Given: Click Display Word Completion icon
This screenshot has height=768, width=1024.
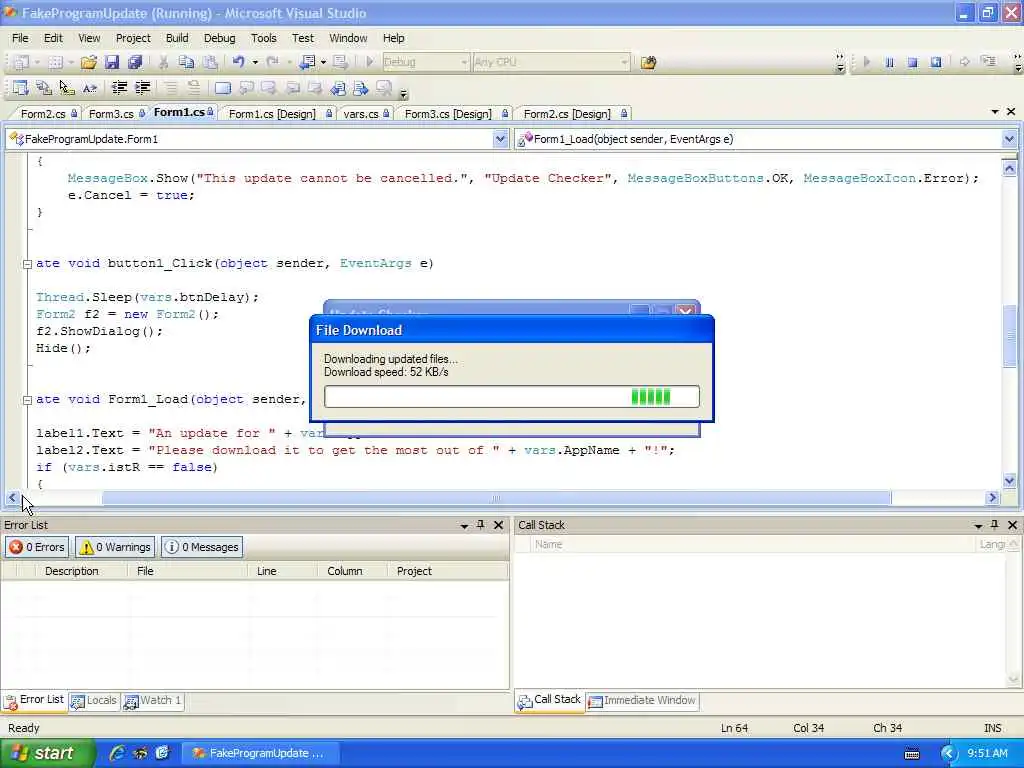Looking at the screenshot, I should [89, 88].
